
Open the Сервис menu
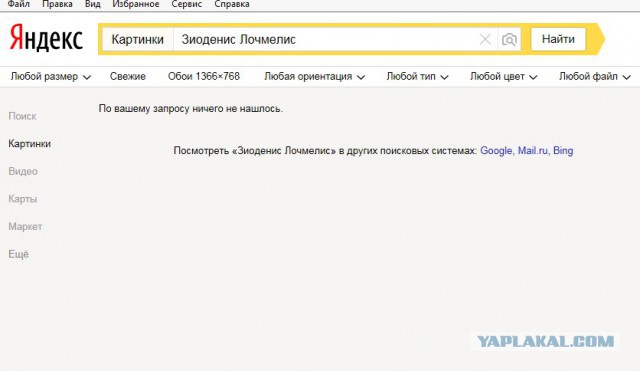pos(187,4)
